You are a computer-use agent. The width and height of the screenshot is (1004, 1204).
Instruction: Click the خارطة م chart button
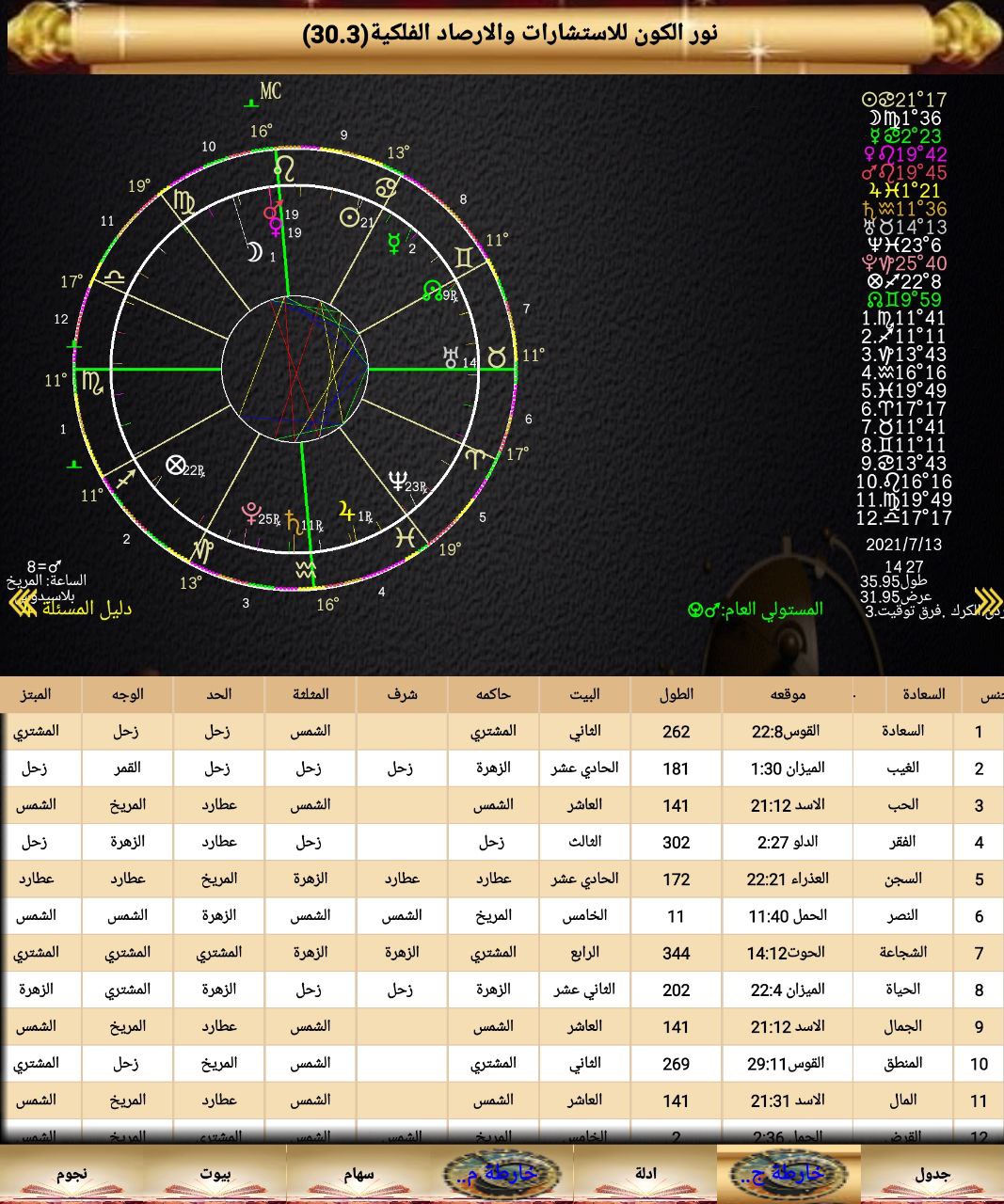click(502, 1173)
